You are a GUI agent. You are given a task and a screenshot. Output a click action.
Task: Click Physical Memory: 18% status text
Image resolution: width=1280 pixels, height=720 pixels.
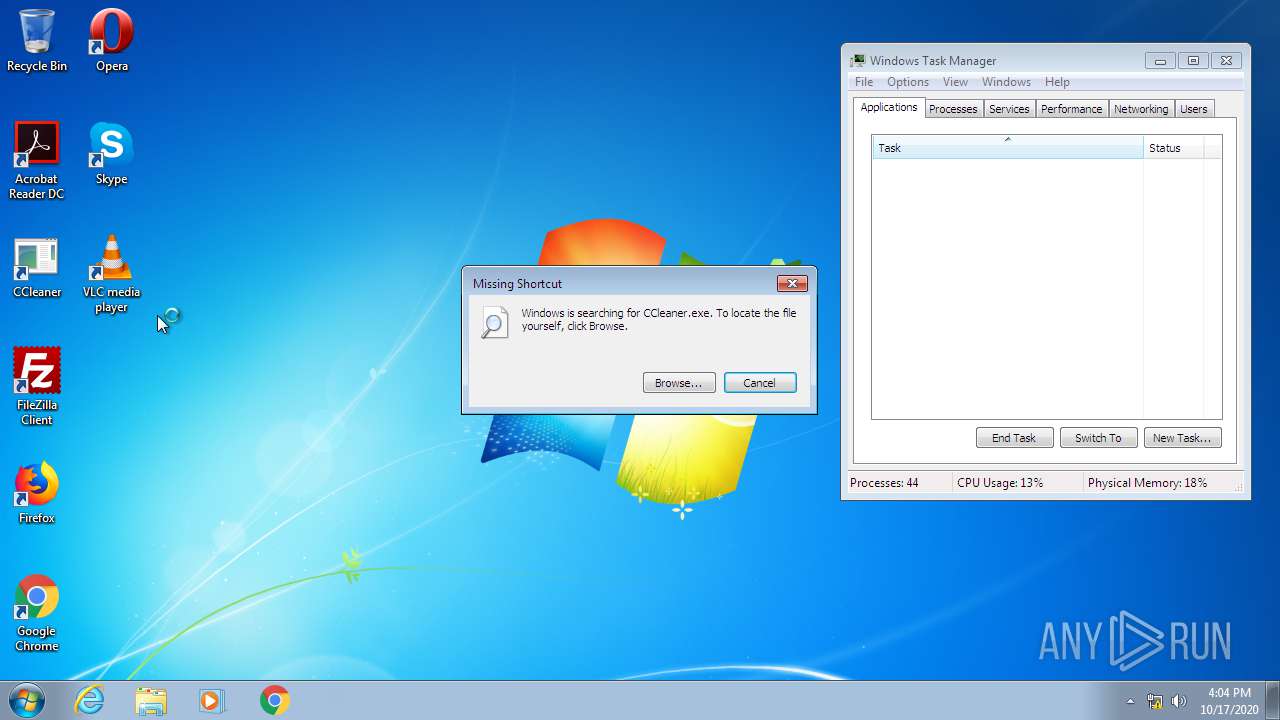coord(1147,483)
